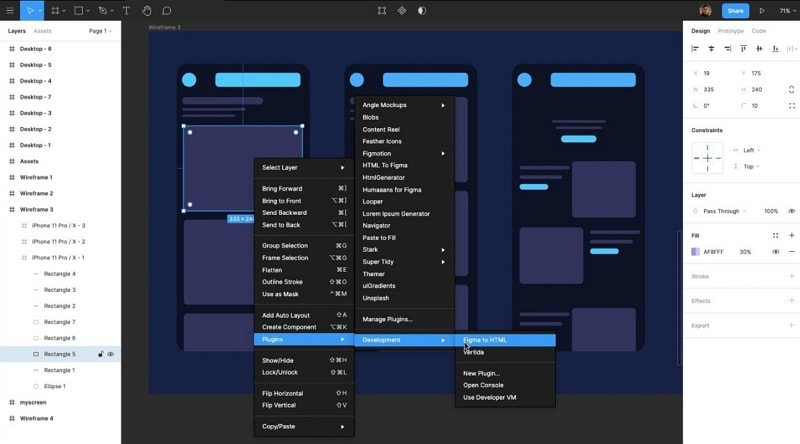Switch to Assets tab
This screenshot has width=800, height=444.
(x=42, y=31)
